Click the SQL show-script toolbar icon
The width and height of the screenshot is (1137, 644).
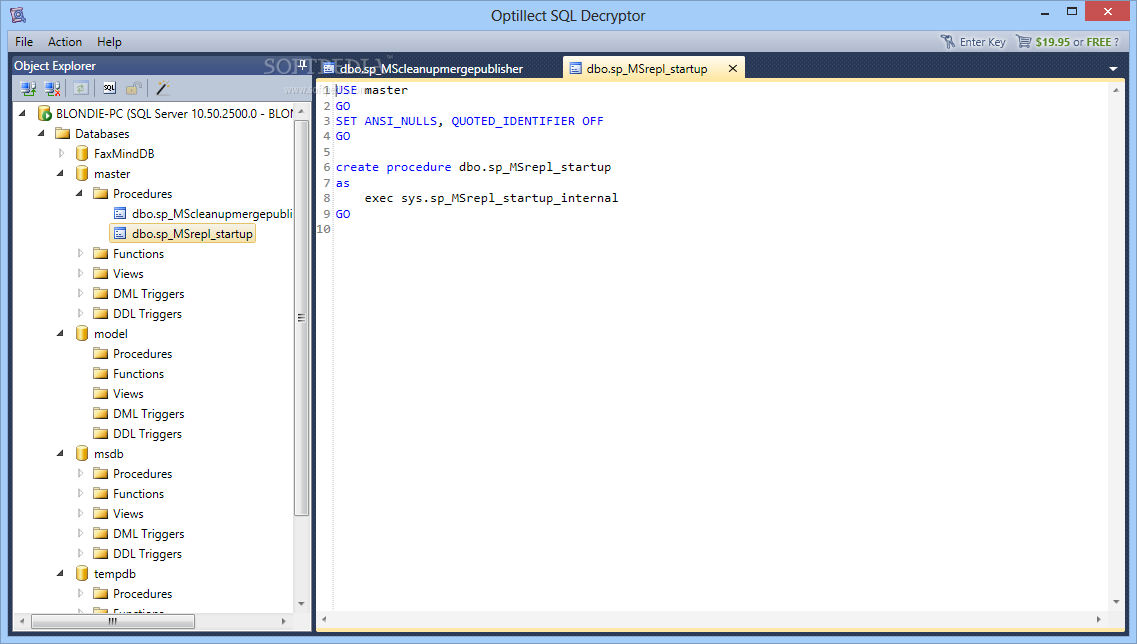tap(109, 88)
